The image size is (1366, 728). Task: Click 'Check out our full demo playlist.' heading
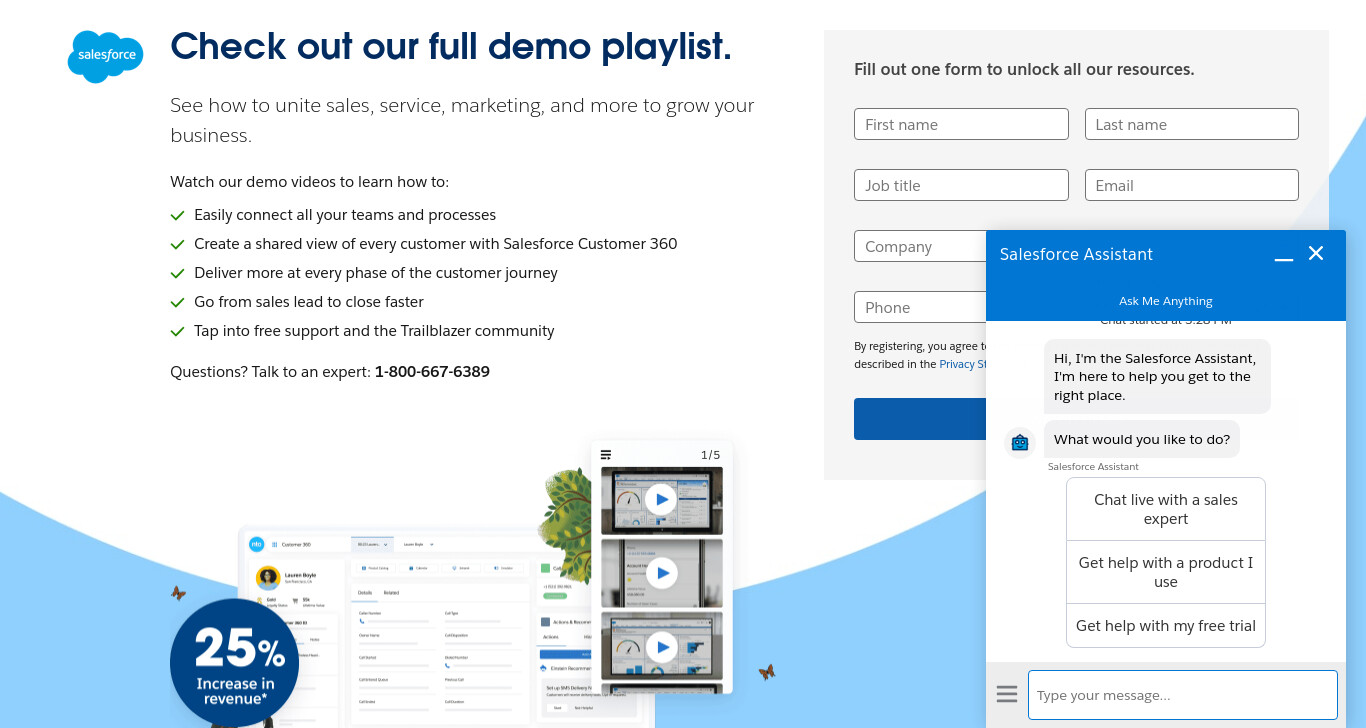451,47
